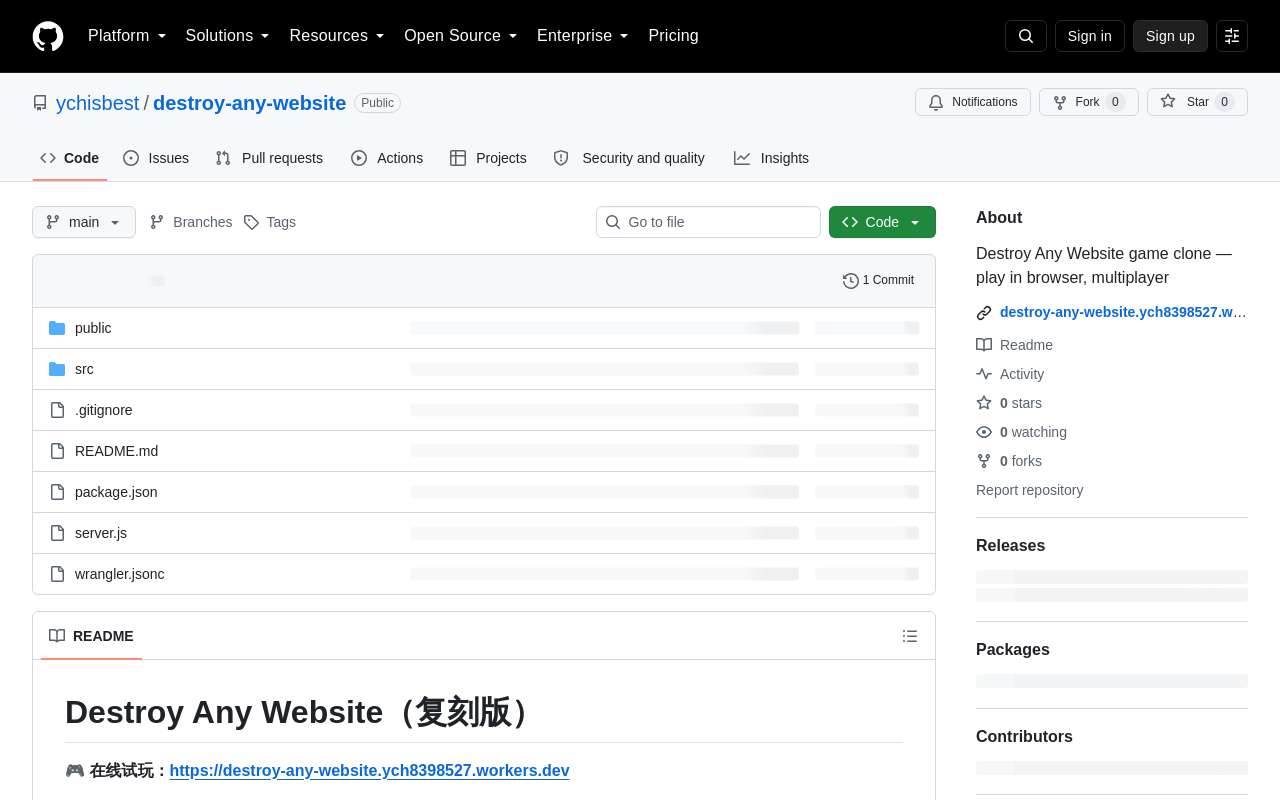
Task: Click the repository icon beside ychisbest
Action: (40, 103)
